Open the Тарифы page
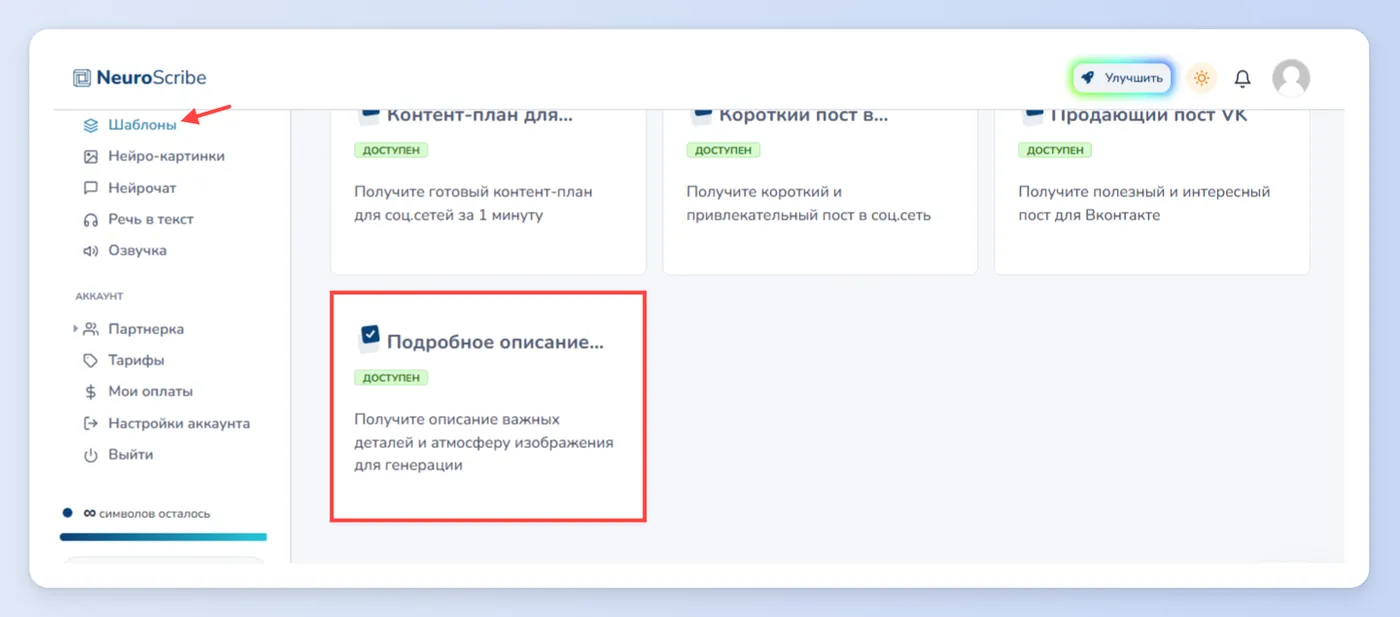The image size is (1400, 617). coord(136,360)
